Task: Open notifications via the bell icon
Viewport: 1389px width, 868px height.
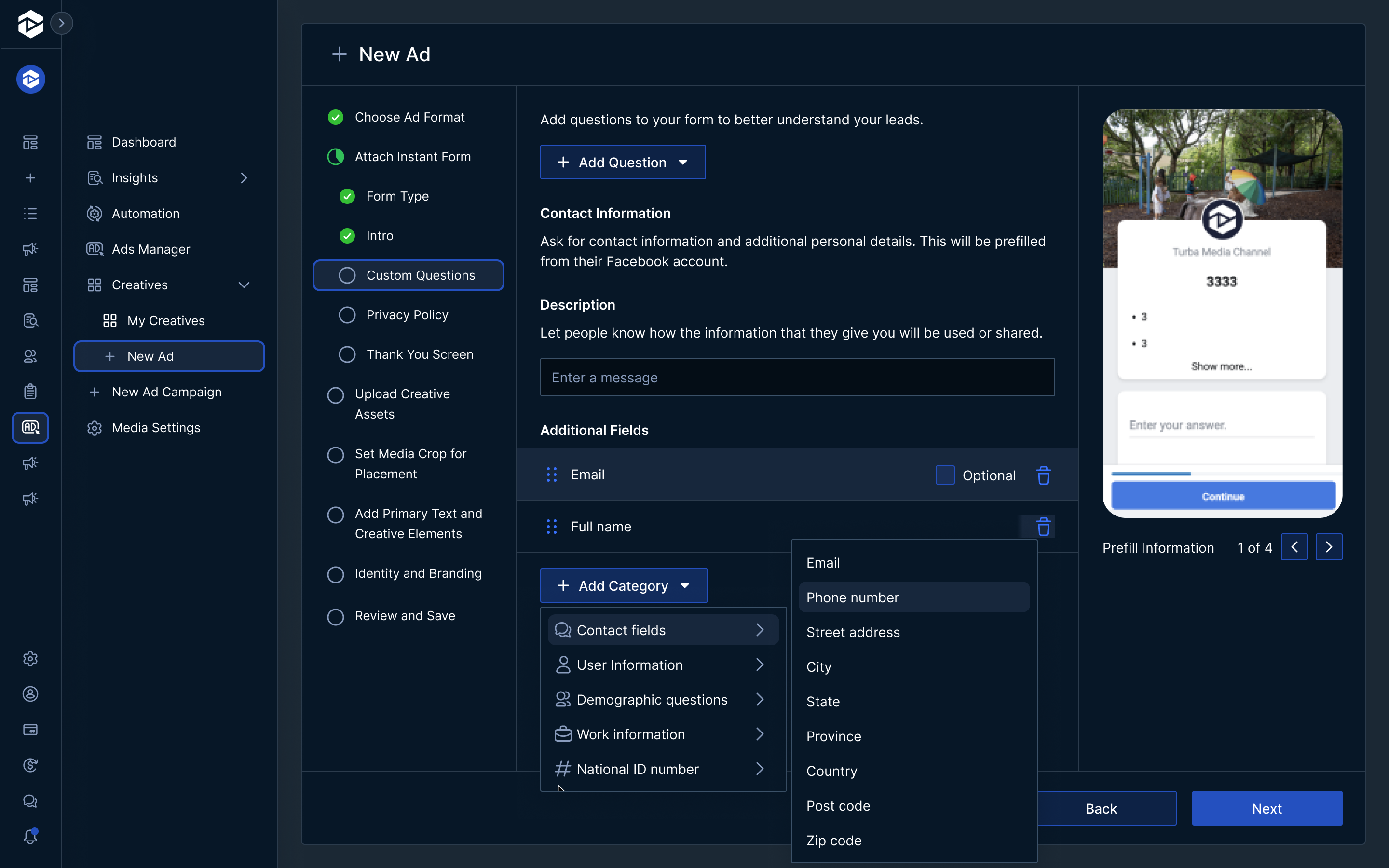Action: (30, 837)
